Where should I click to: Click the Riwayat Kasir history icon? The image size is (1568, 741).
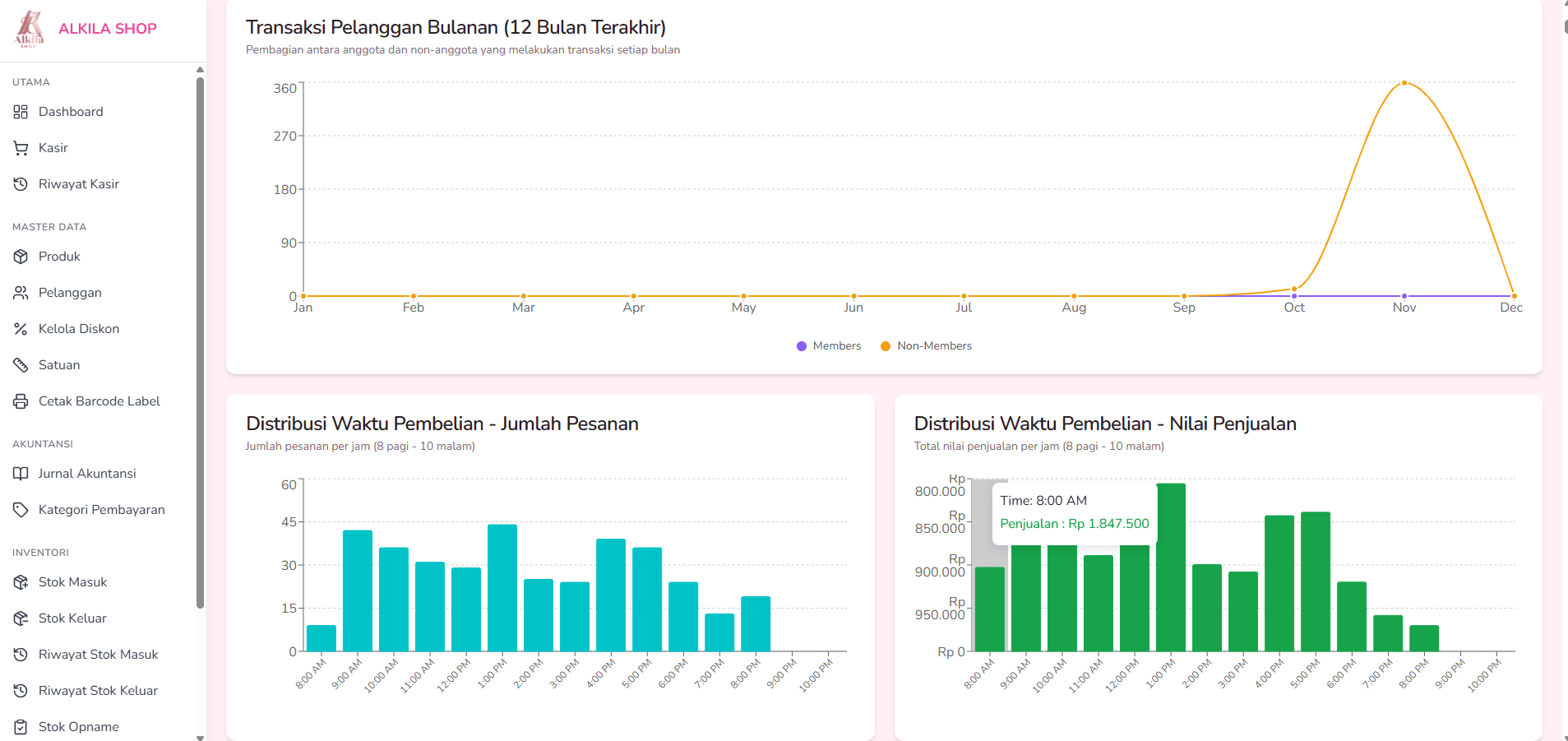tap(21, 184)
